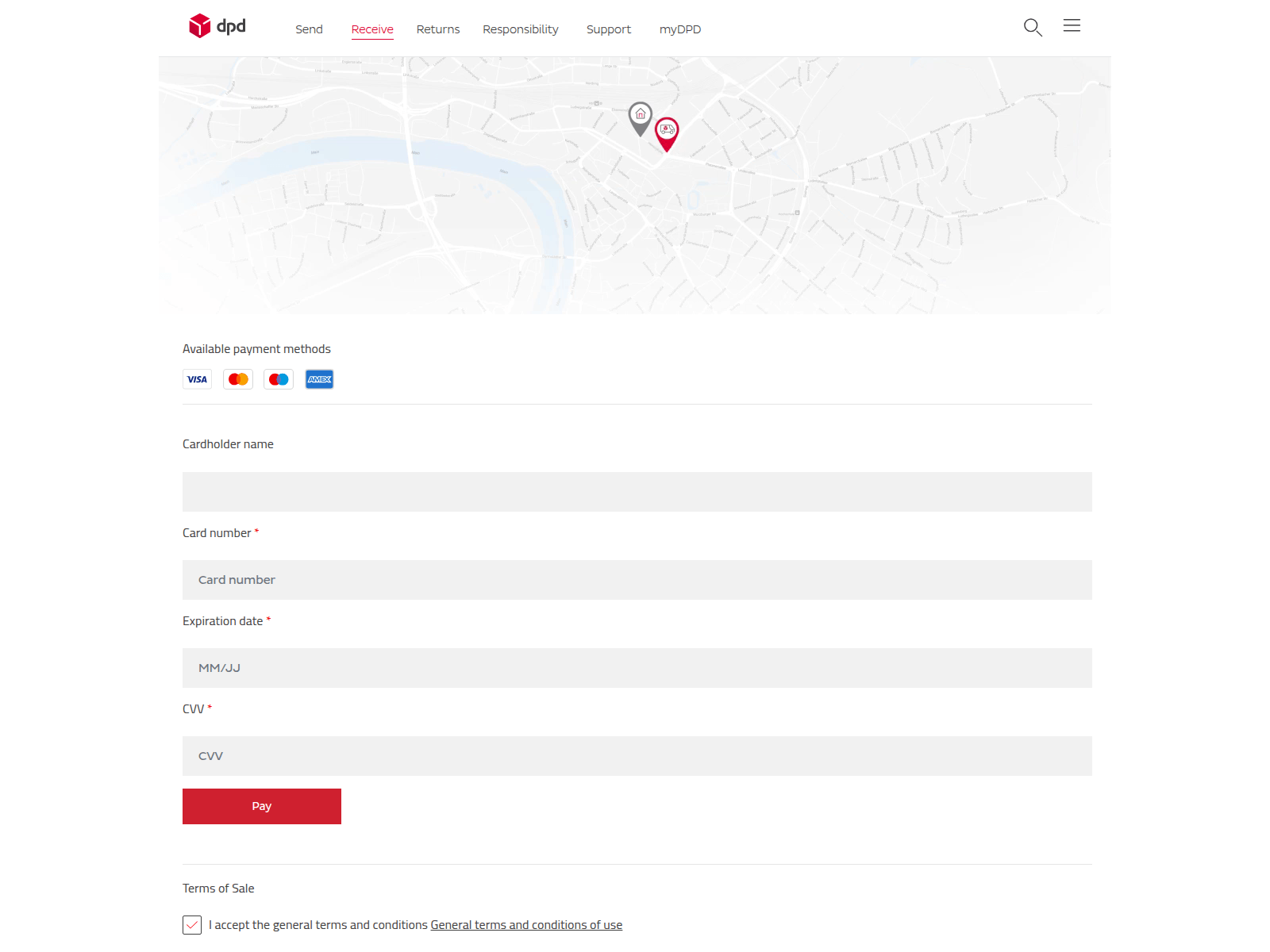The image size is (1270, 952).
Task: Click the grey home map pin
Action: coord(641,119)
